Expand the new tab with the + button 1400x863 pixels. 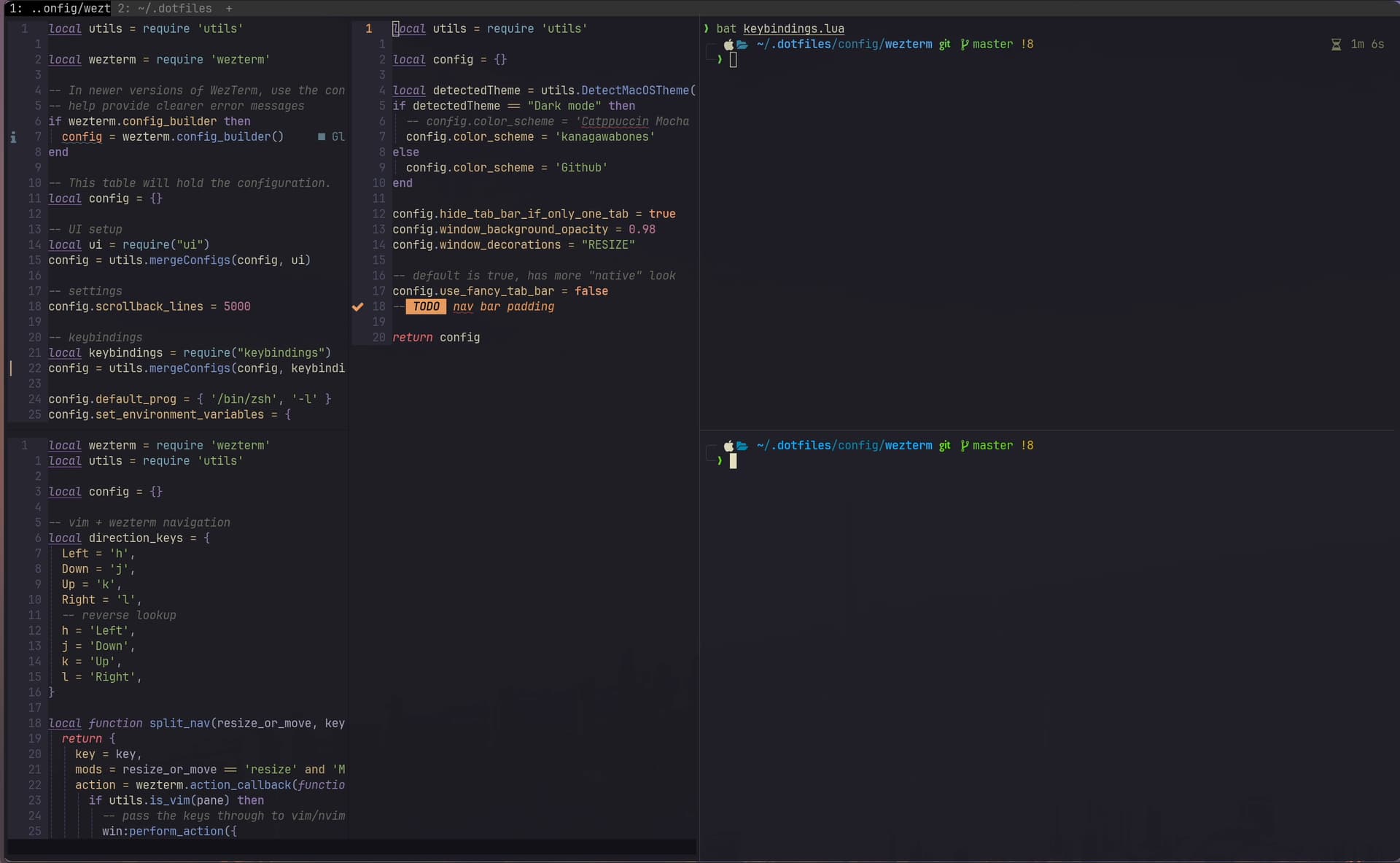coord(230,9)
